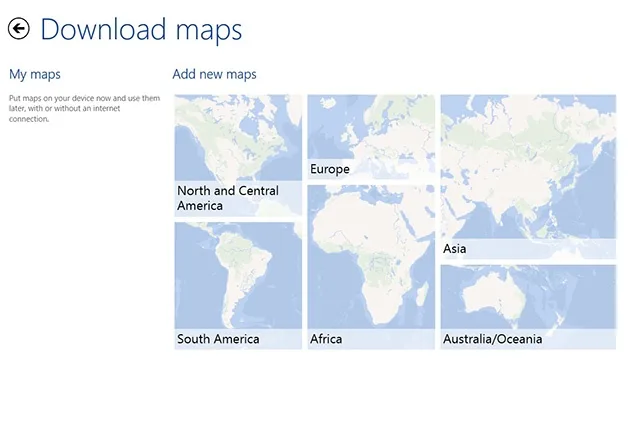632x432 pixels.
Task: Open the South America map tile
Action: [238, 286]
